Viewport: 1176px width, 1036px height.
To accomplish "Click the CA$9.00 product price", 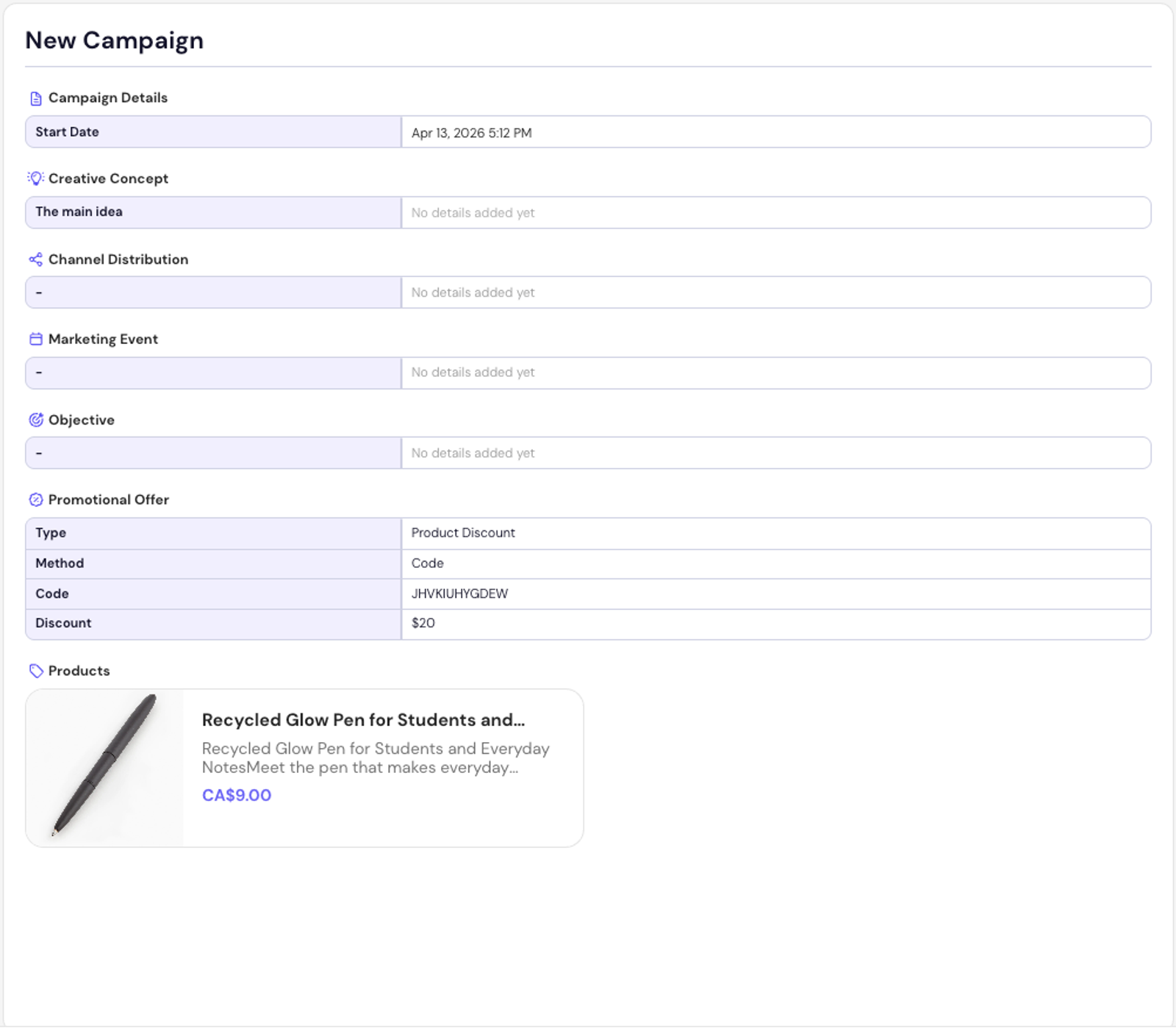I will point(237,795).
